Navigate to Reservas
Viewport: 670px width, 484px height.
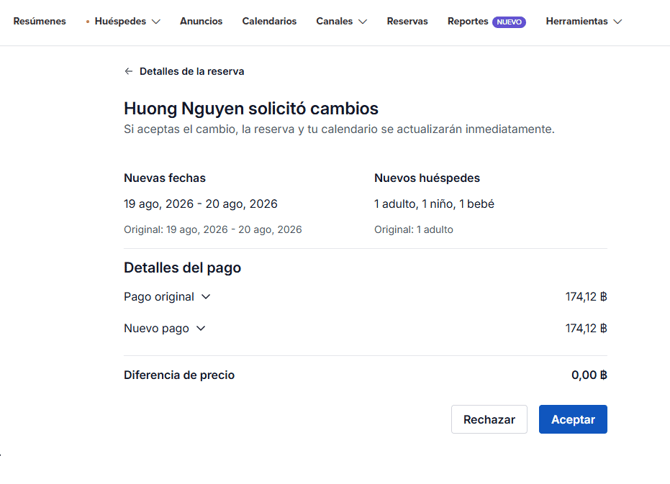point(407,21)
